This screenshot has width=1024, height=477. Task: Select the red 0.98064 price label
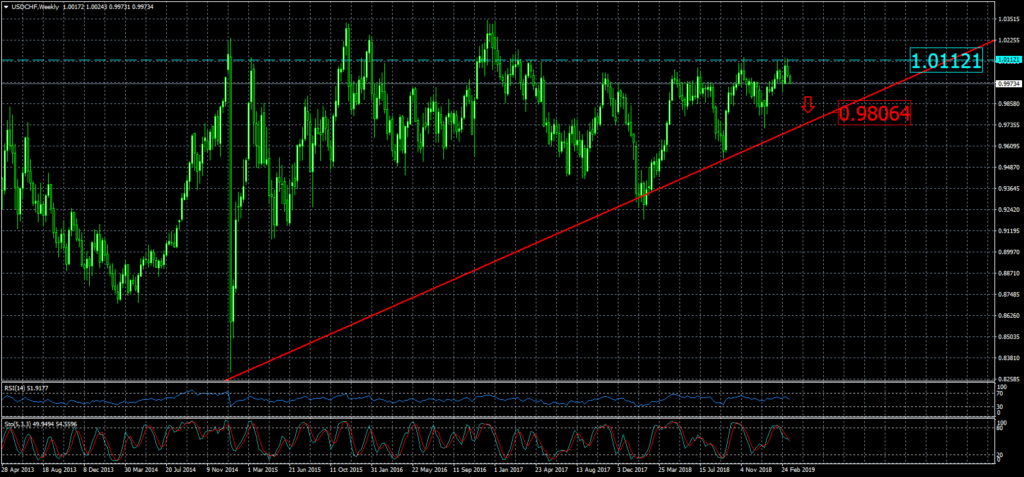(874, 113)
